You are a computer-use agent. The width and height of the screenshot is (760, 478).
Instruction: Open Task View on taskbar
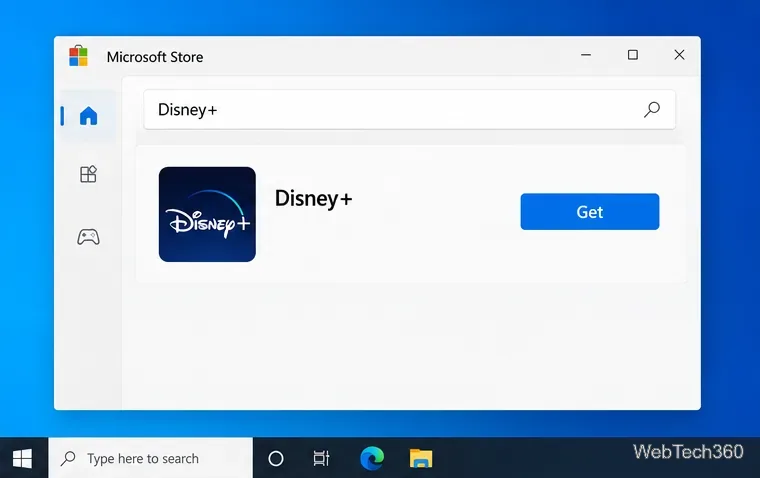(321, 459)
